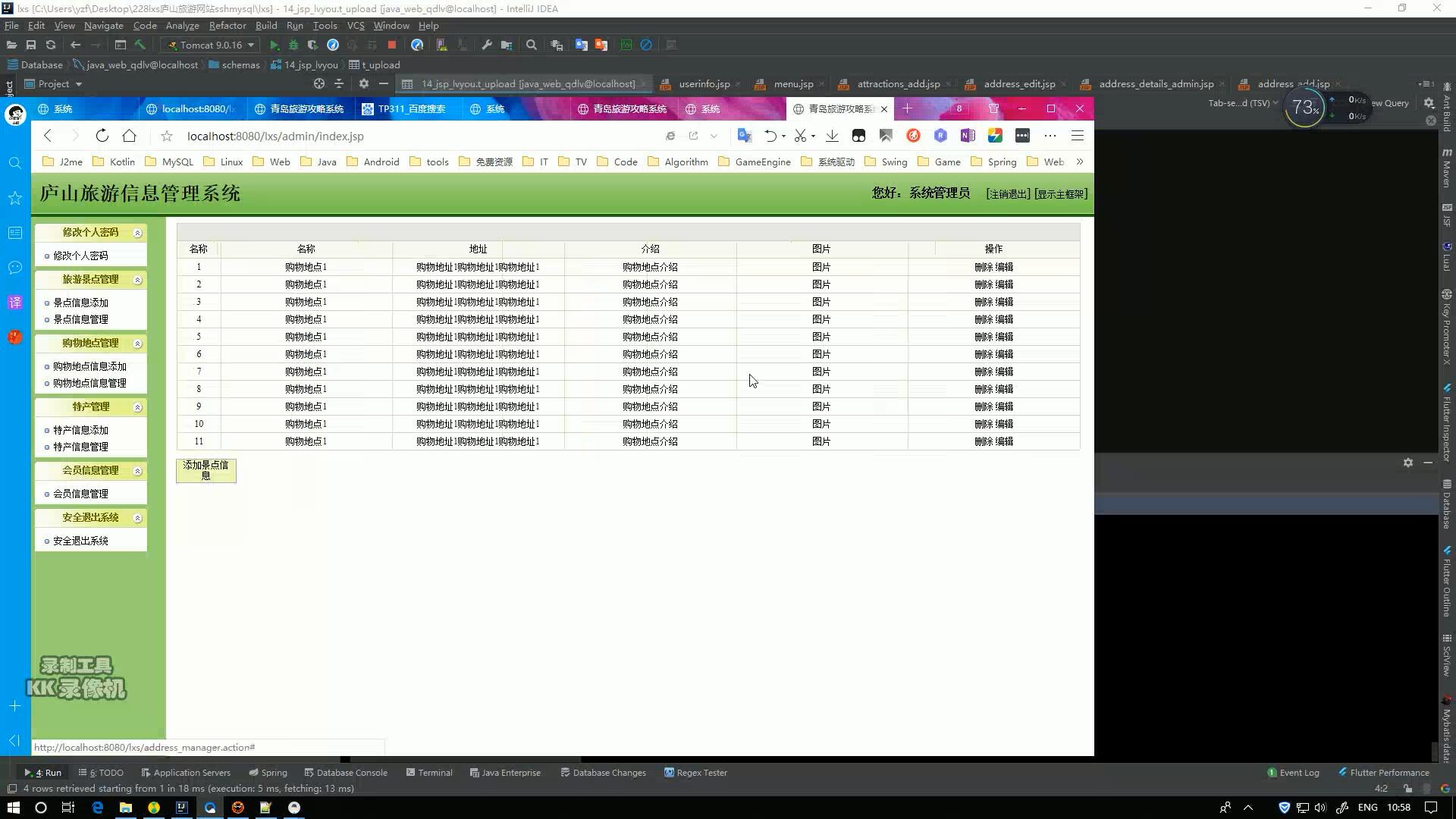Switch to userinfo.jsp editor tab
The width and height of the screenshot is (1456, 819).
[704, 83]
